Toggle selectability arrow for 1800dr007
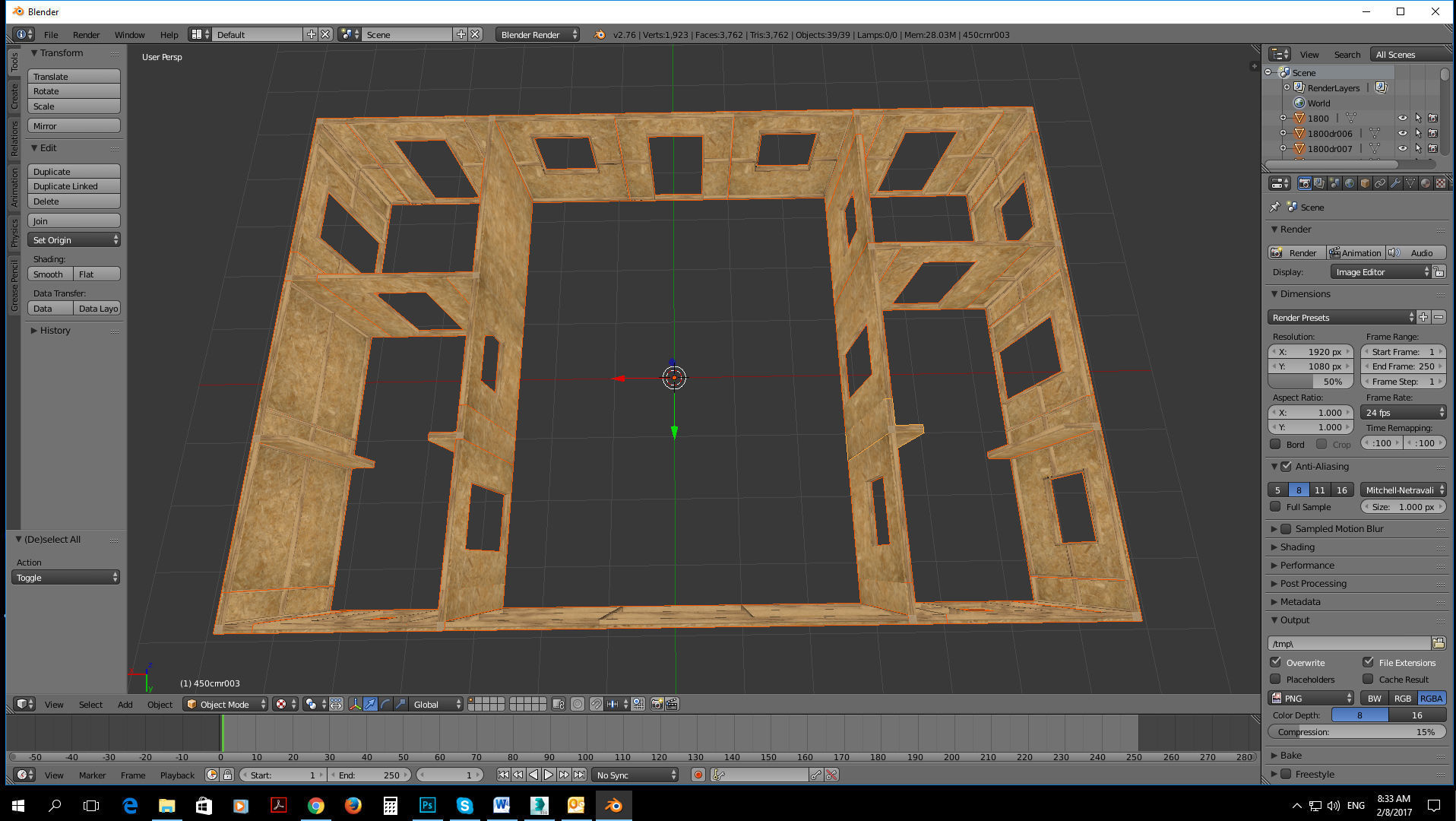1456x821 pixels. point(1418,148)
